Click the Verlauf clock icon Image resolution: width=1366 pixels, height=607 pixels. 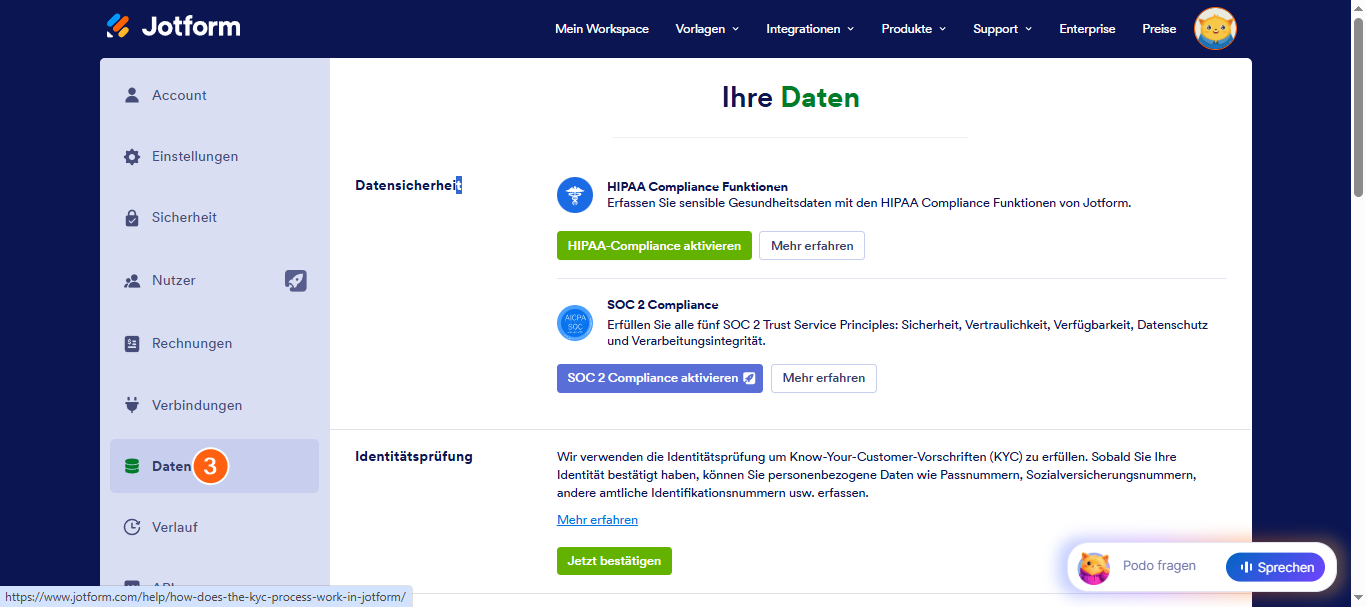tap(131, 527)
